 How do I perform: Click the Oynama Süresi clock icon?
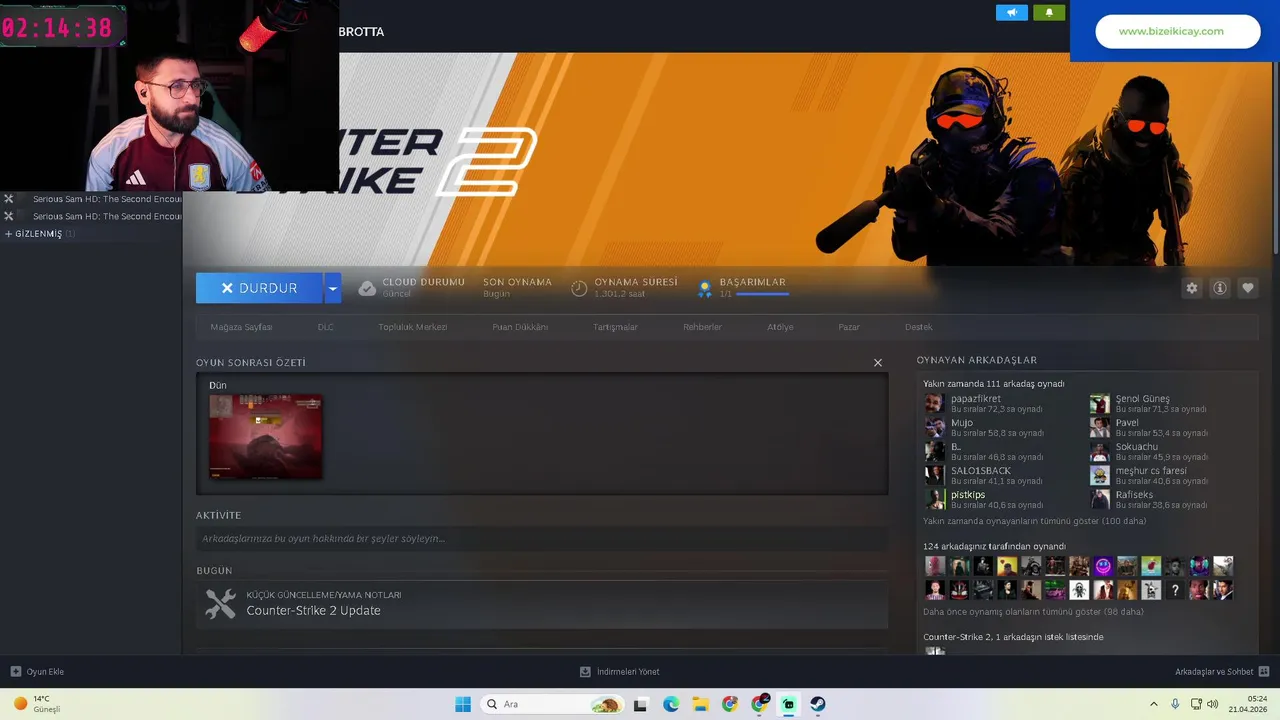[579, 288]
